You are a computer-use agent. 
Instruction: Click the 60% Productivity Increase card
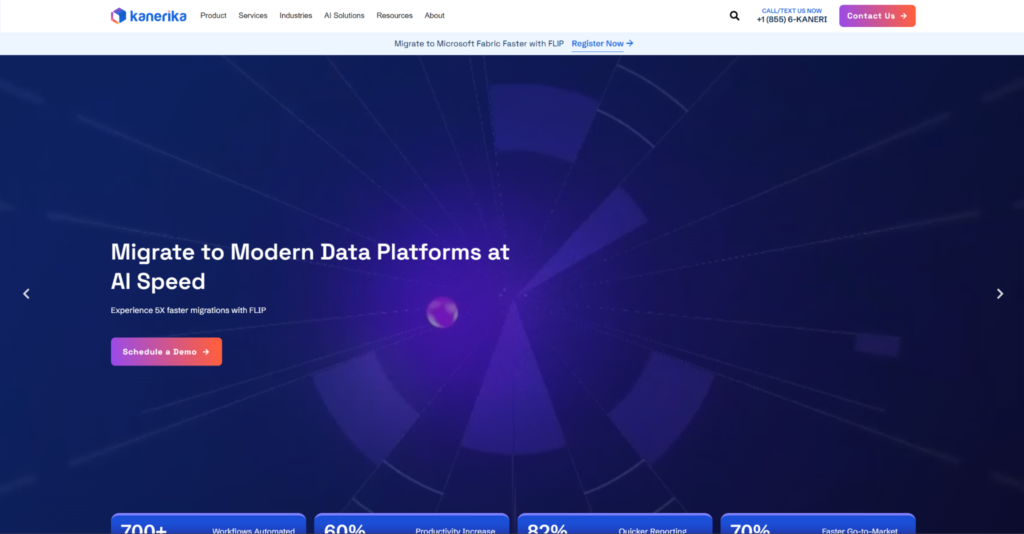click(411, 524)
